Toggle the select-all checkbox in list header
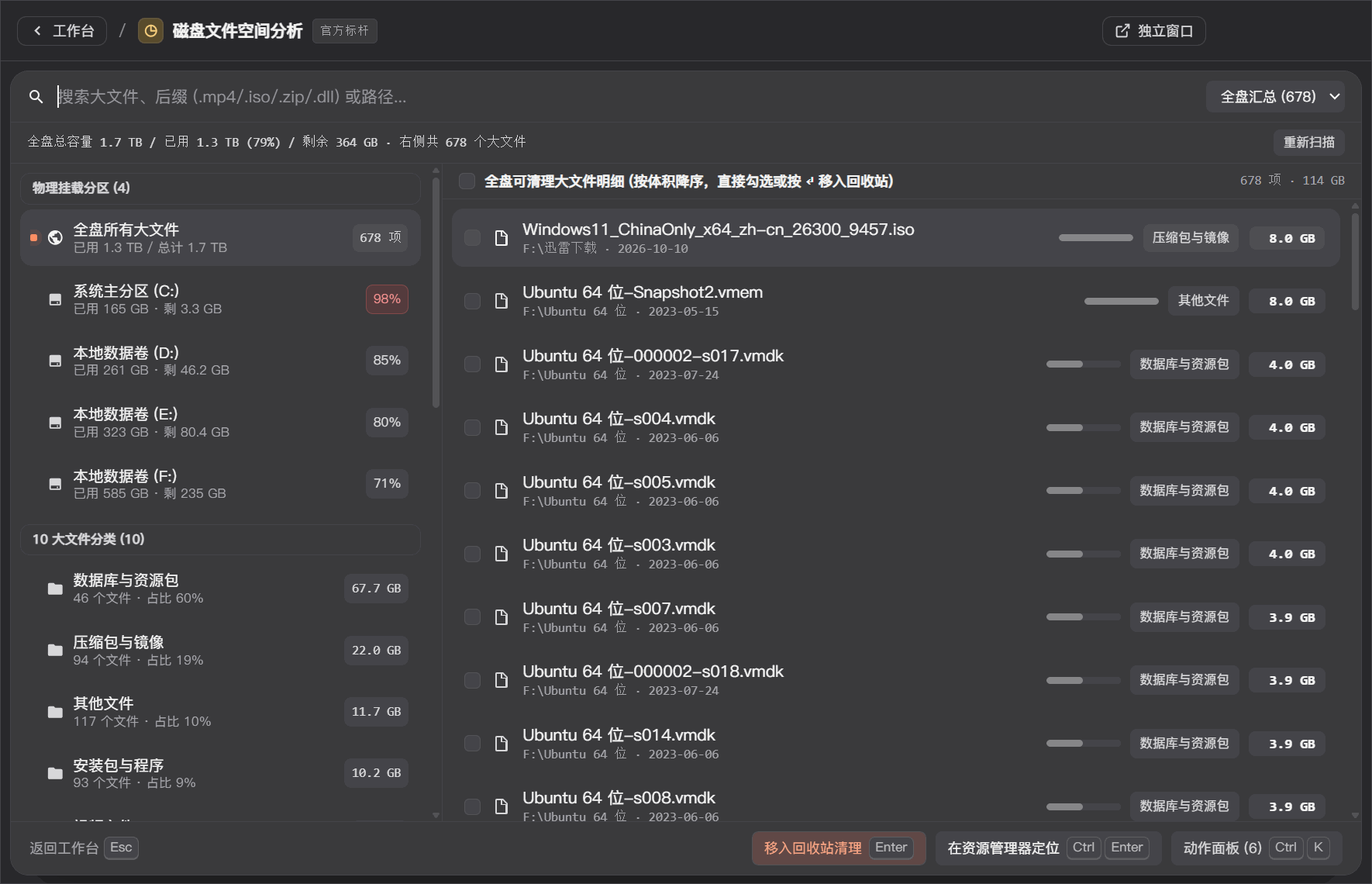 pos(467,181)
